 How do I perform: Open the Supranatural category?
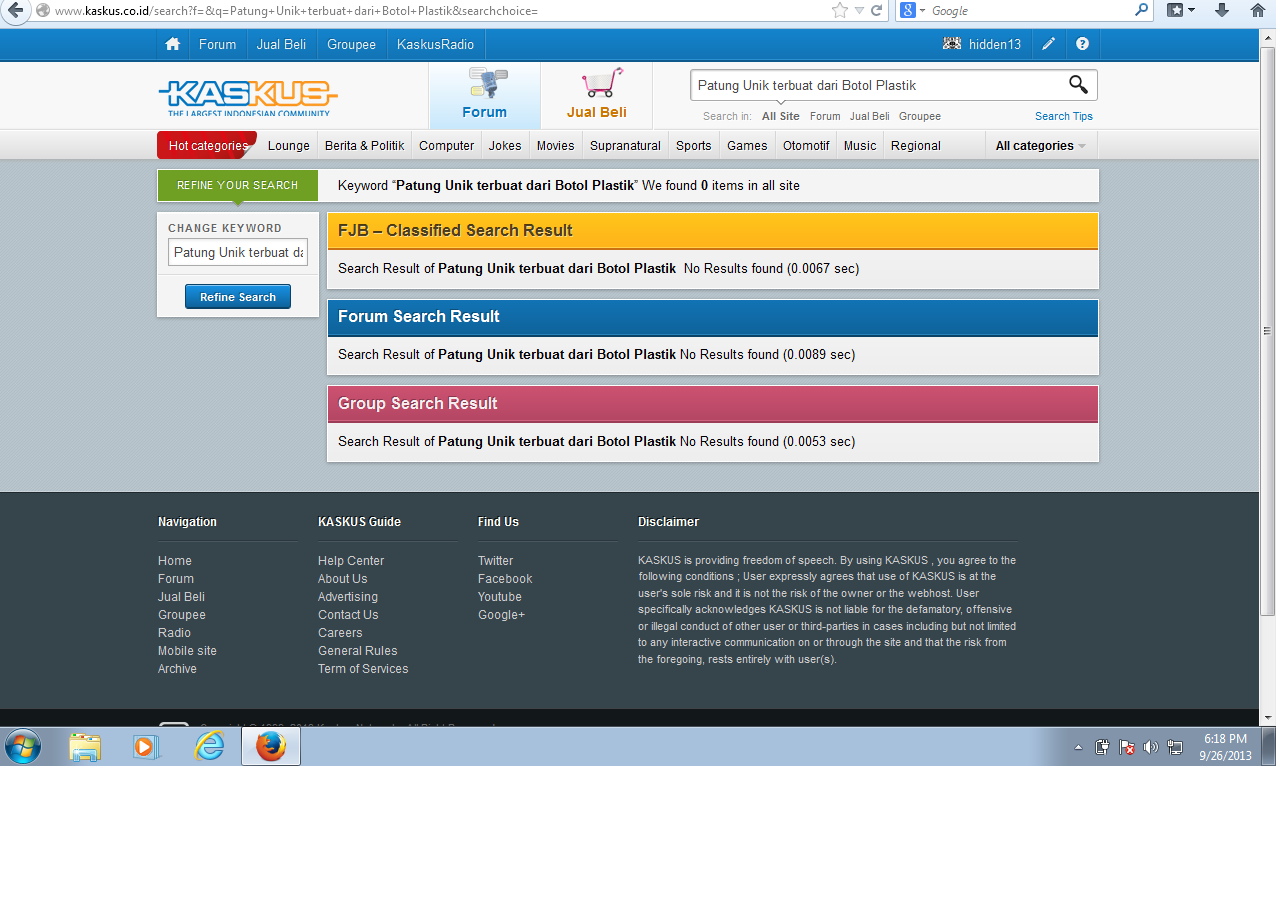coord(625,145)
